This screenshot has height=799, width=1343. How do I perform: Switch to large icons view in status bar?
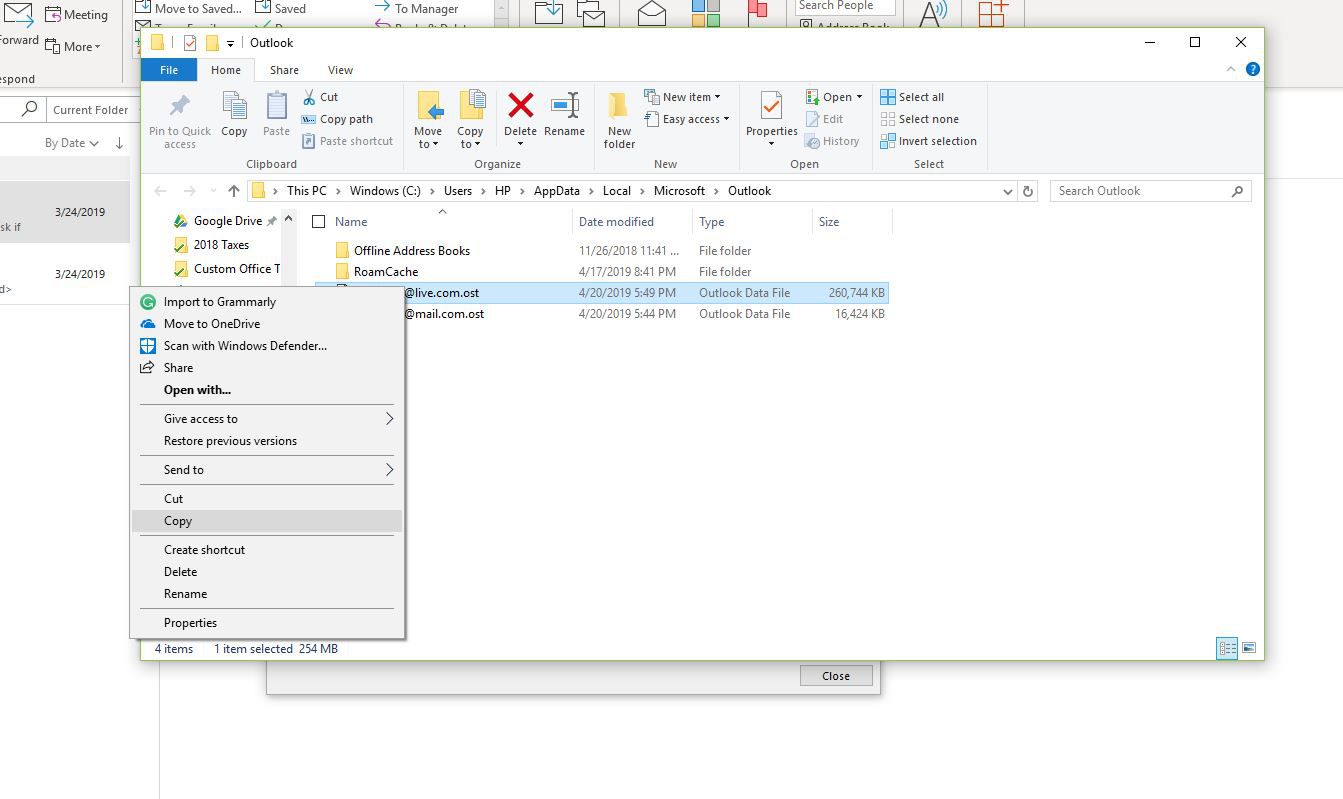coord(1248,648)
